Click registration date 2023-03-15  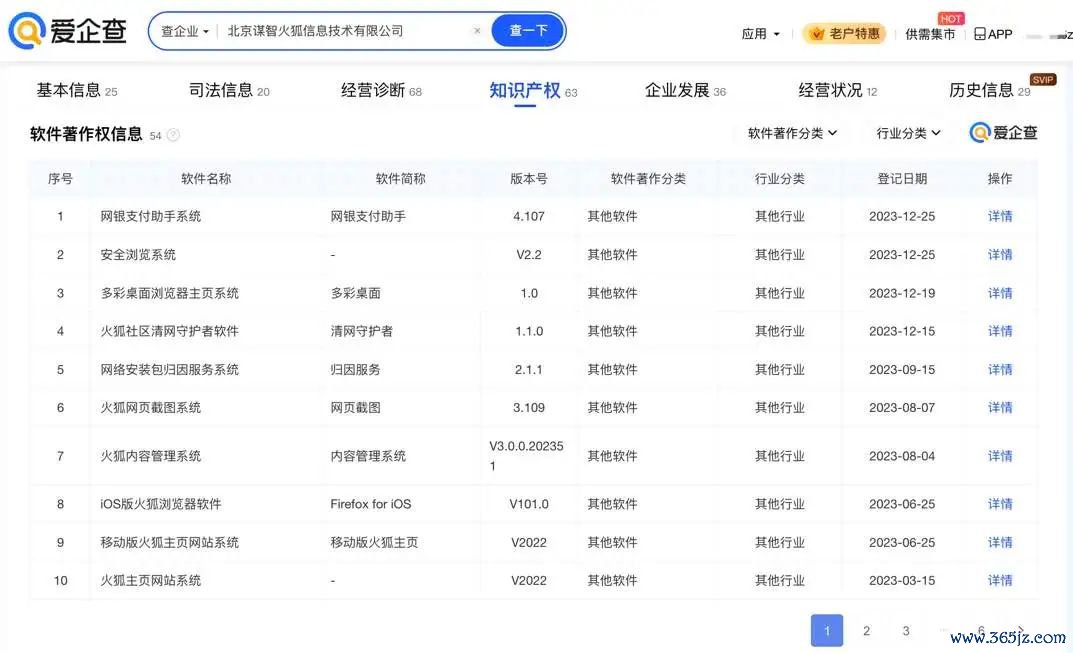(x=902, y=580)
